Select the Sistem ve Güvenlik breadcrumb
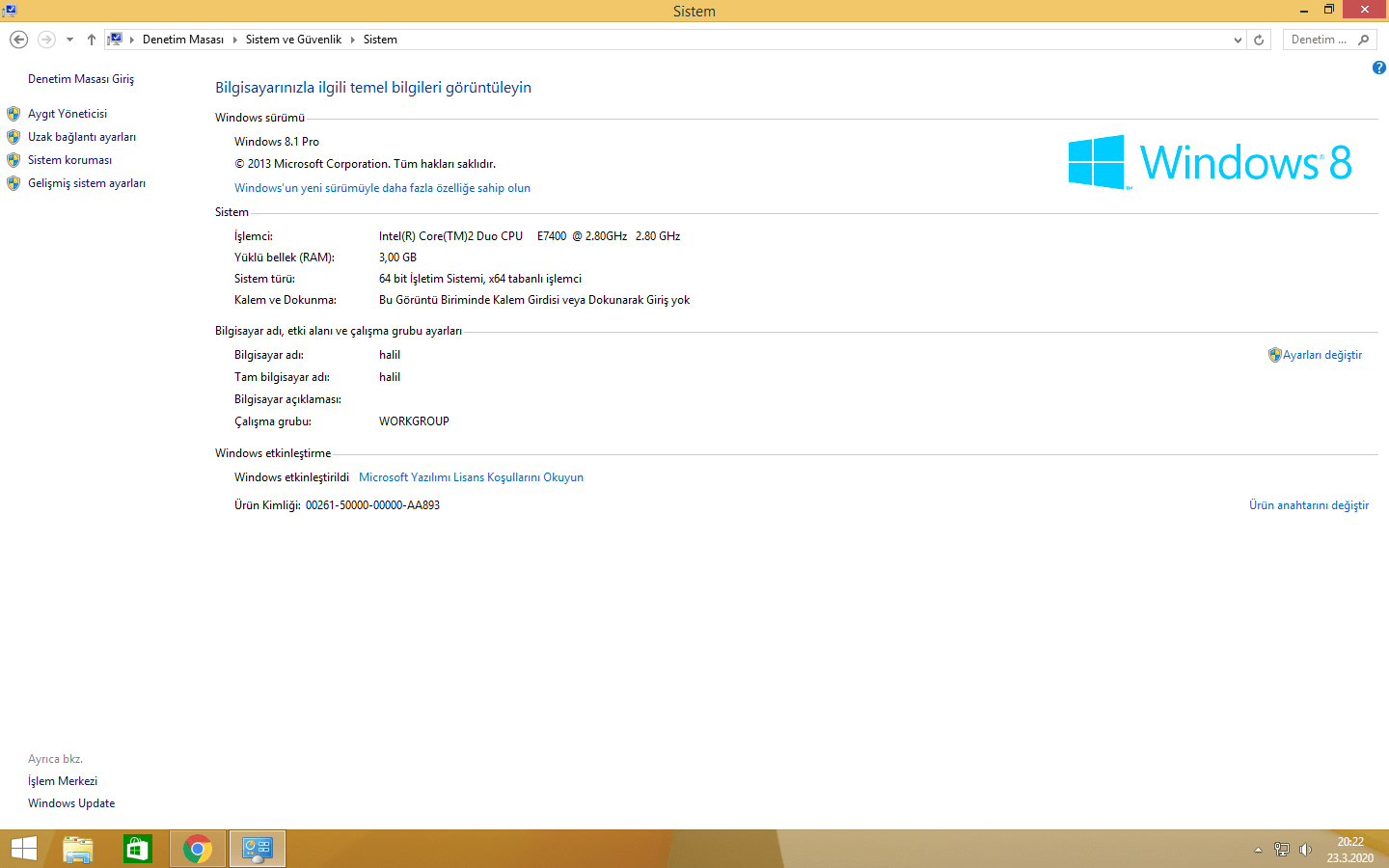Image resolution: width=1389 pixels, height=868 pixels. point(293,40)
